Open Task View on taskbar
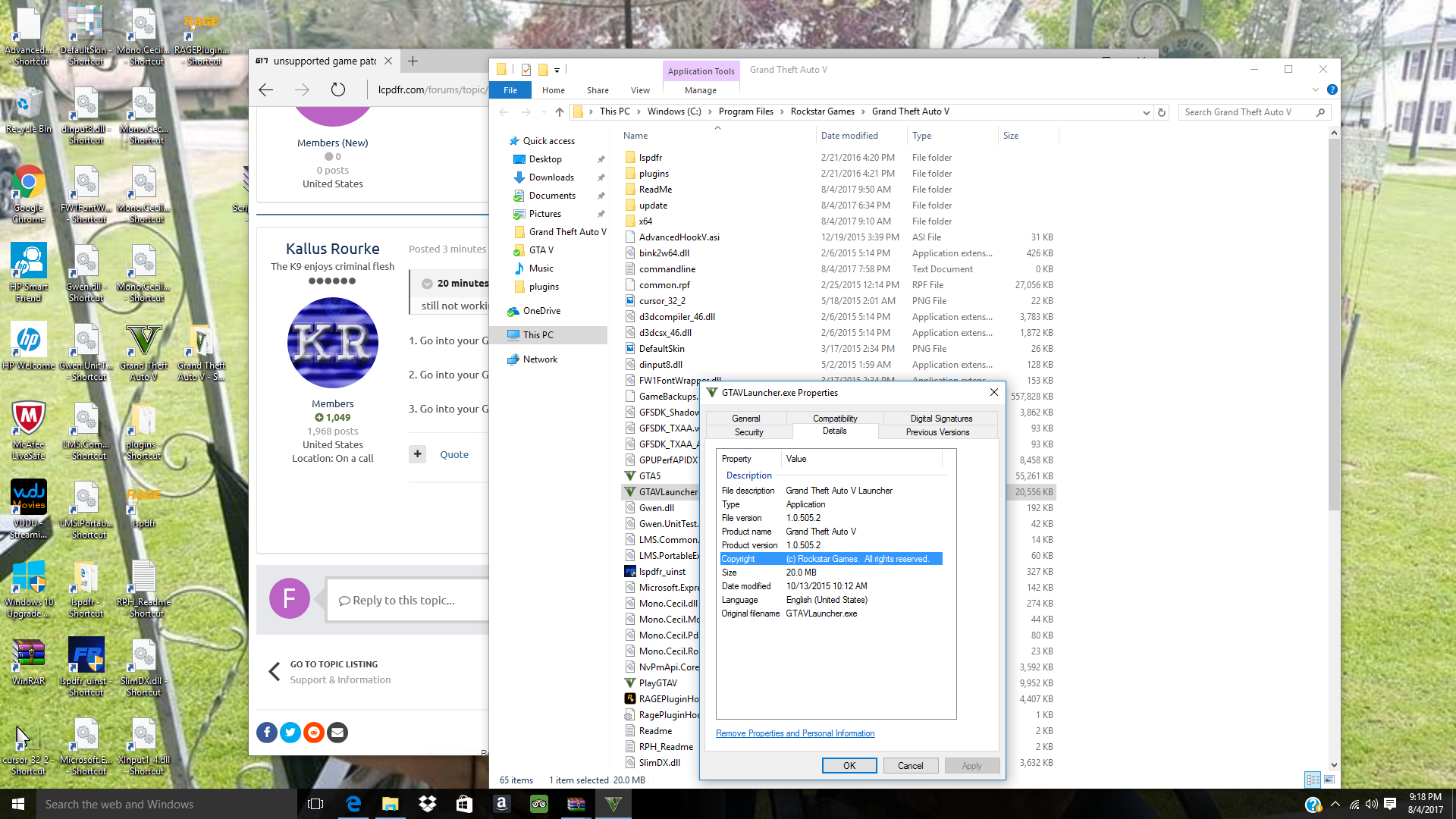Screen dimensions: 1456x819 tap(315, 804)
